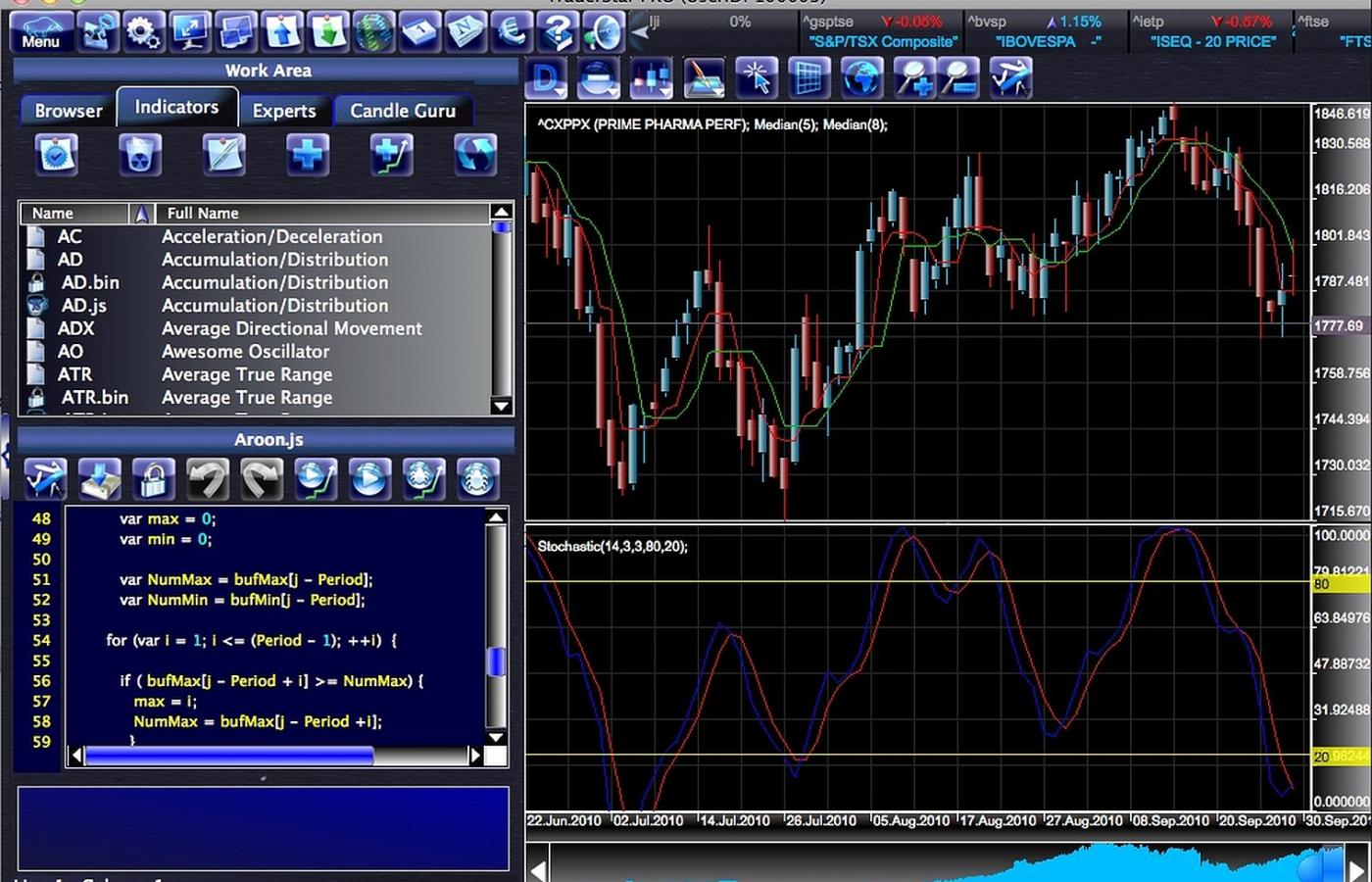The width and height of the screenshot is (1372, 882).
Task: Click the trash bin delete icon
Action: click(x=139, y=155)
